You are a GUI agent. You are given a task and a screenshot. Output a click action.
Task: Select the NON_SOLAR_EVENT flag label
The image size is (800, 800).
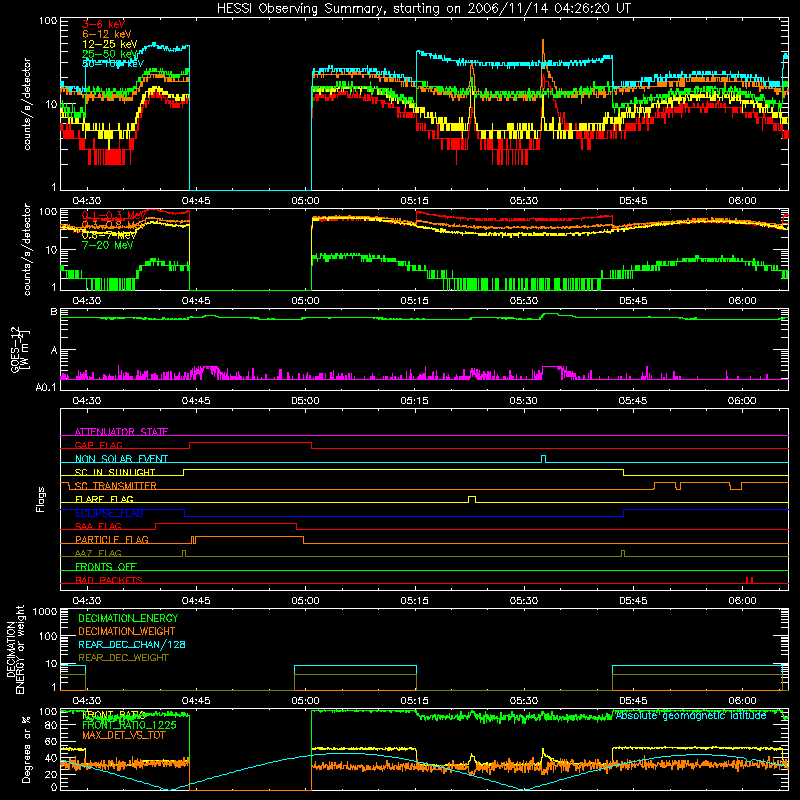[x=121, y=459]
